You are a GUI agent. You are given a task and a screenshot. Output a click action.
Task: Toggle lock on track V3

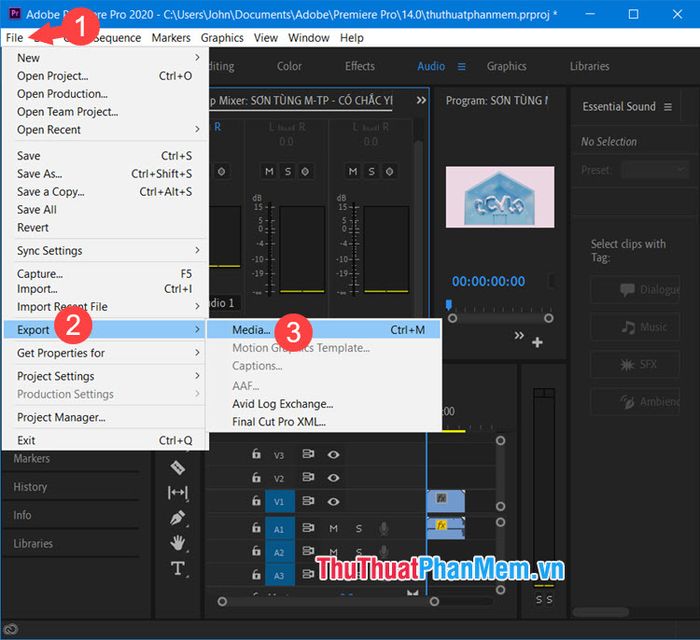click(256, 454)
